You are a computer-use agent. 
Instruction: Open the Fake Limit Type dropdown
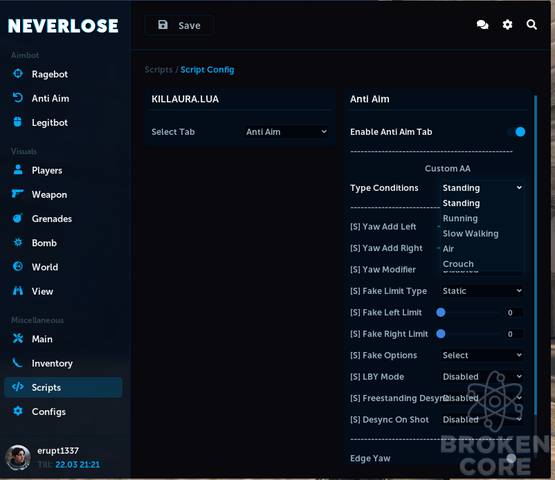(x=482, y=291)
